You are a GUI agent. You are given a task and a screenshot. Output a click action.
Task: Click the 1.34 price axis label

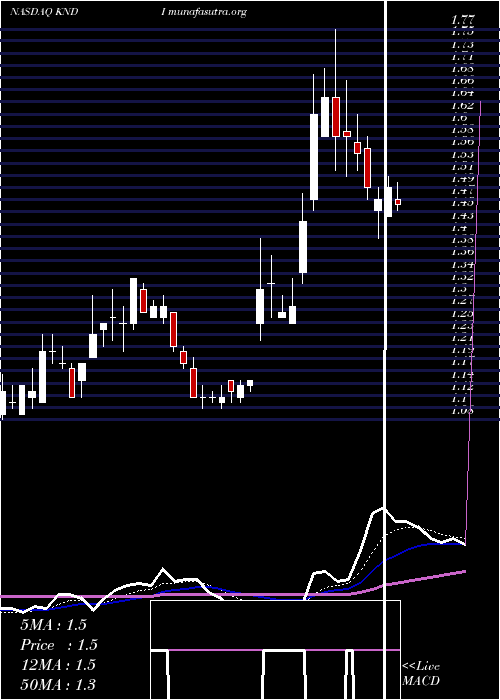[462, 264]
